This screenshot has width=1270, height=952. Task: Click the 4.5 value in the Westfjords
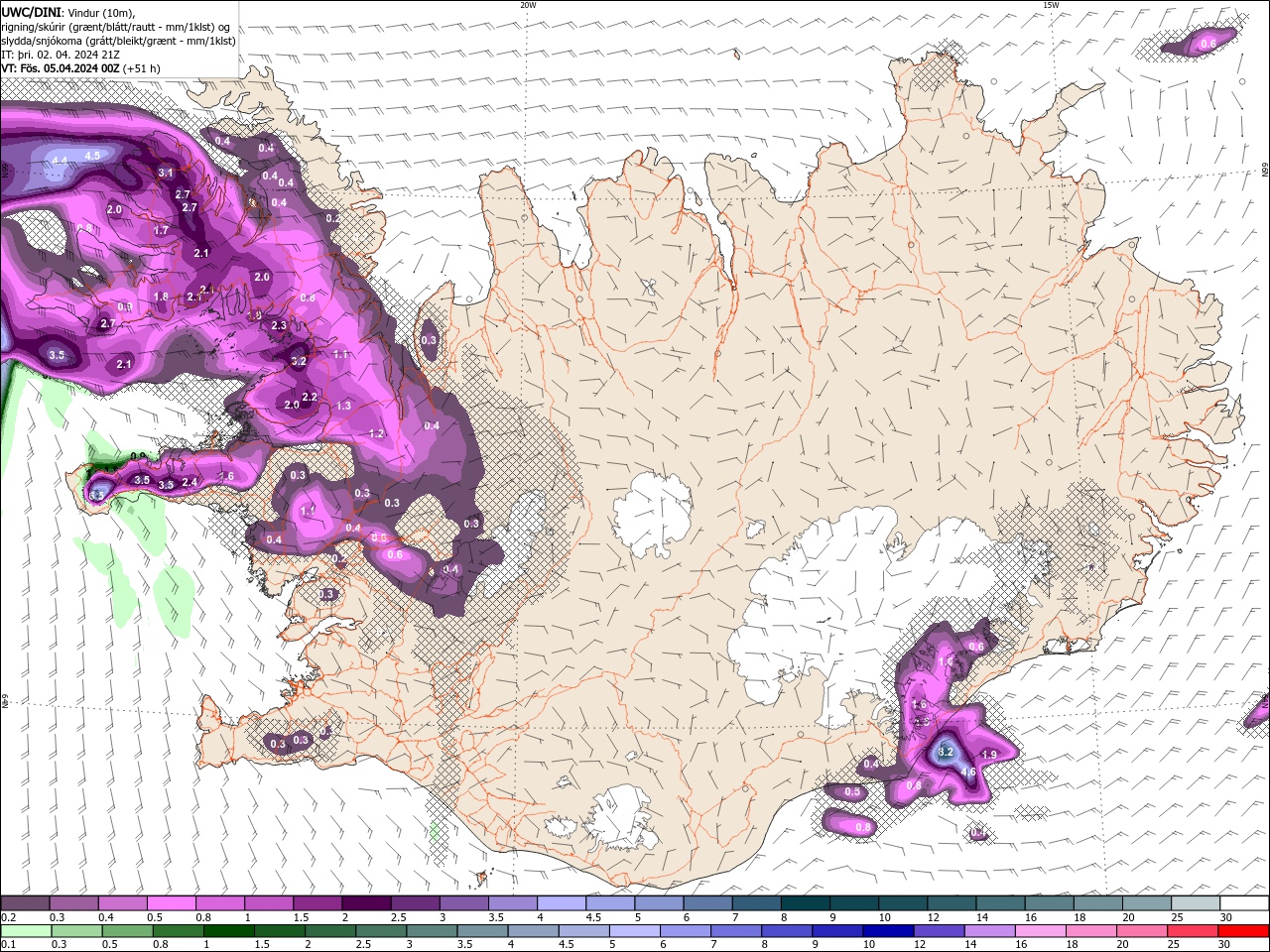92,156
